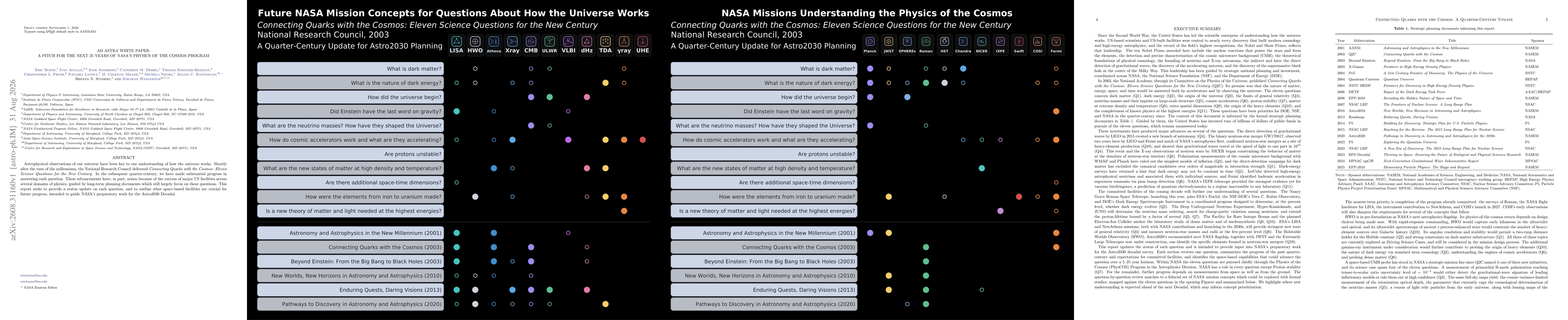
Task: Click the Swift mission icon
Action: (1019, 41)
